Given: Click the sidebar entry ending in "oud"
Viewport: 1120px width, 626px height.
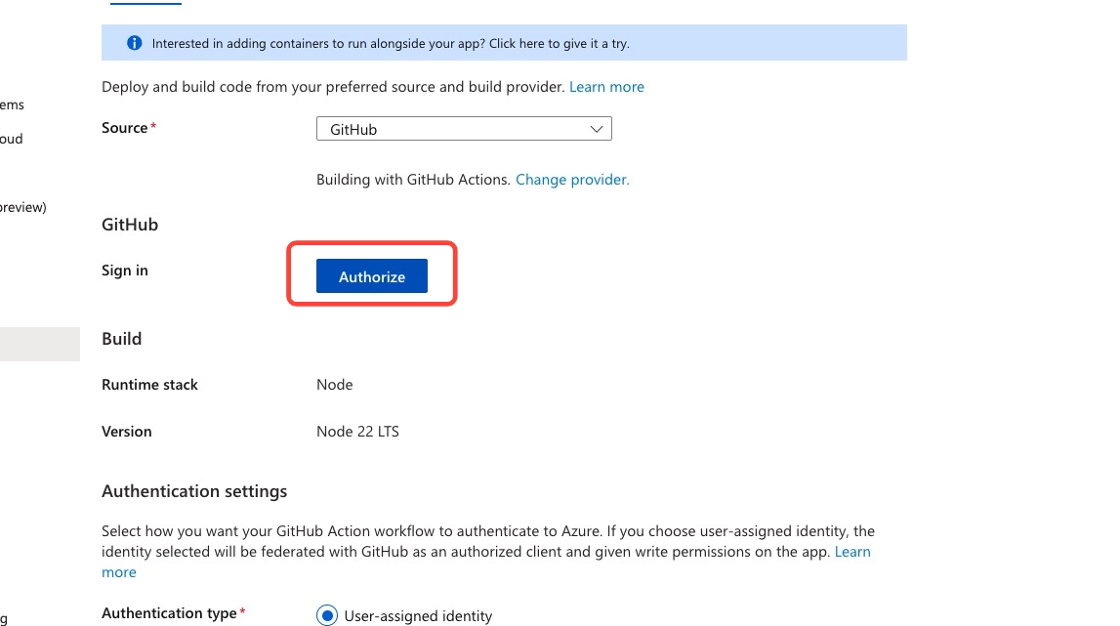Looking at the screenshot, I should 11,138.
